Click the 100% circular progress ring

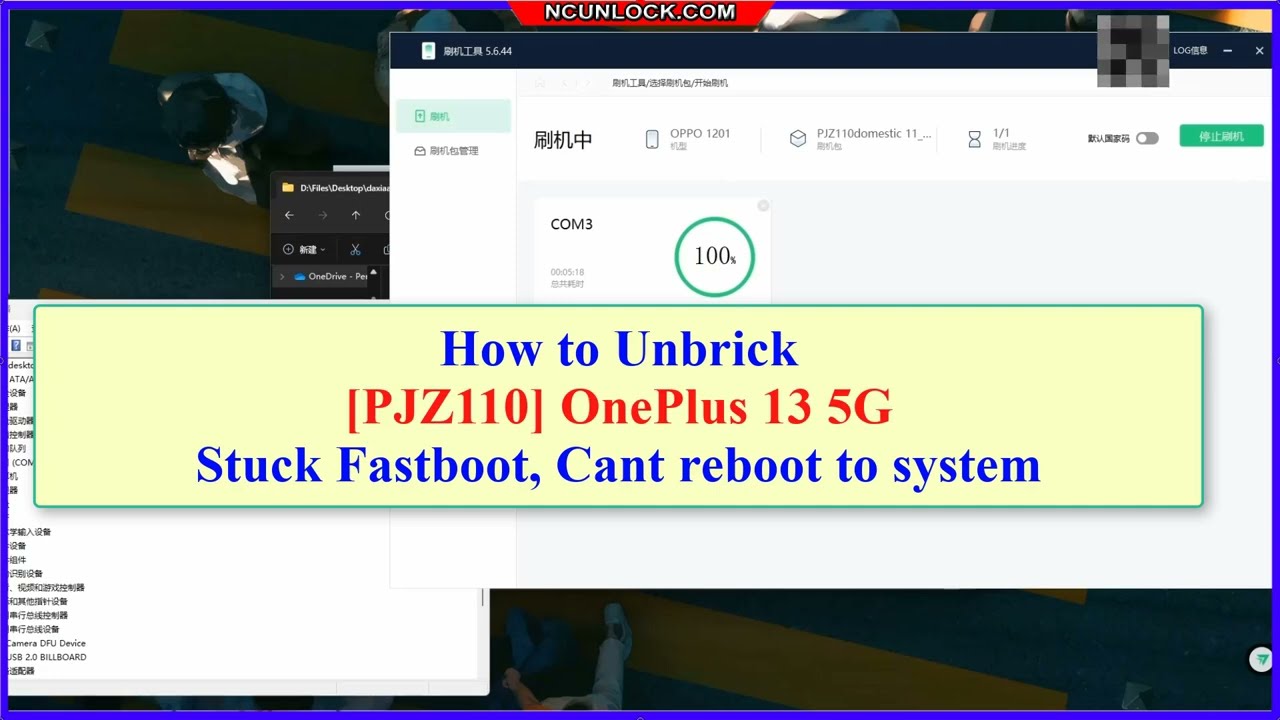(714, 257)
